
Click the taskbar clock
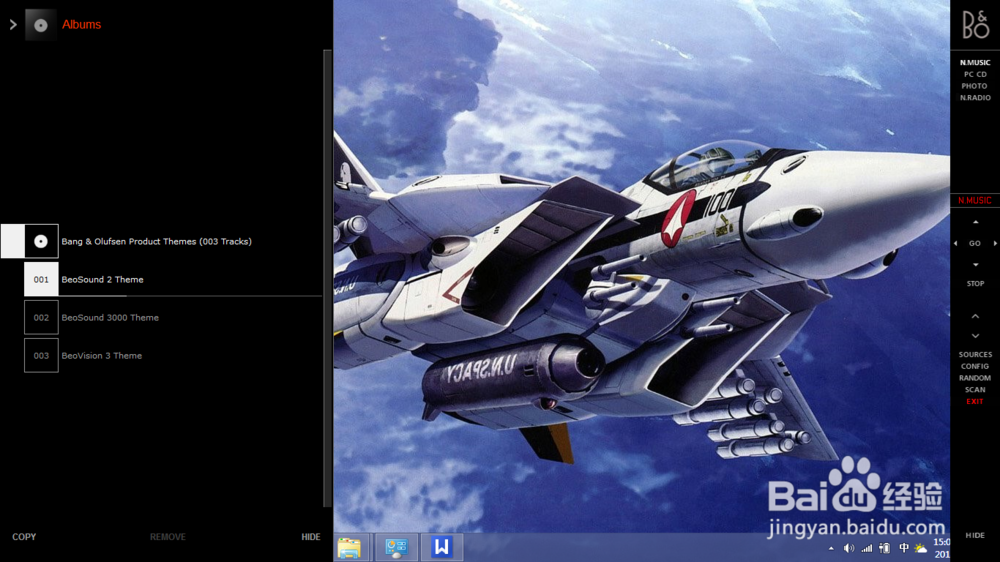coord(941,548)
